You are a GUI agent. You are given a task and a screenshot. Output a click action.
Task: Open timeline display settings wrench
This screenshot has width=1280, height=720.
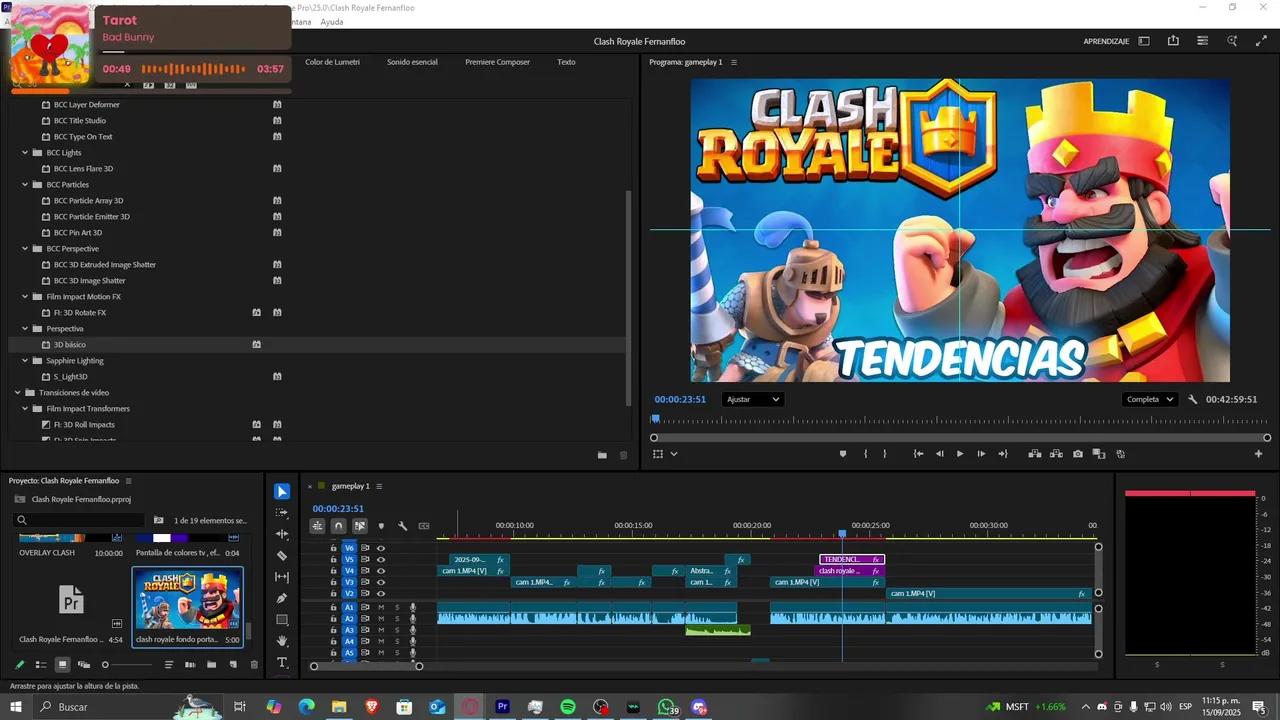pos(402,526)
